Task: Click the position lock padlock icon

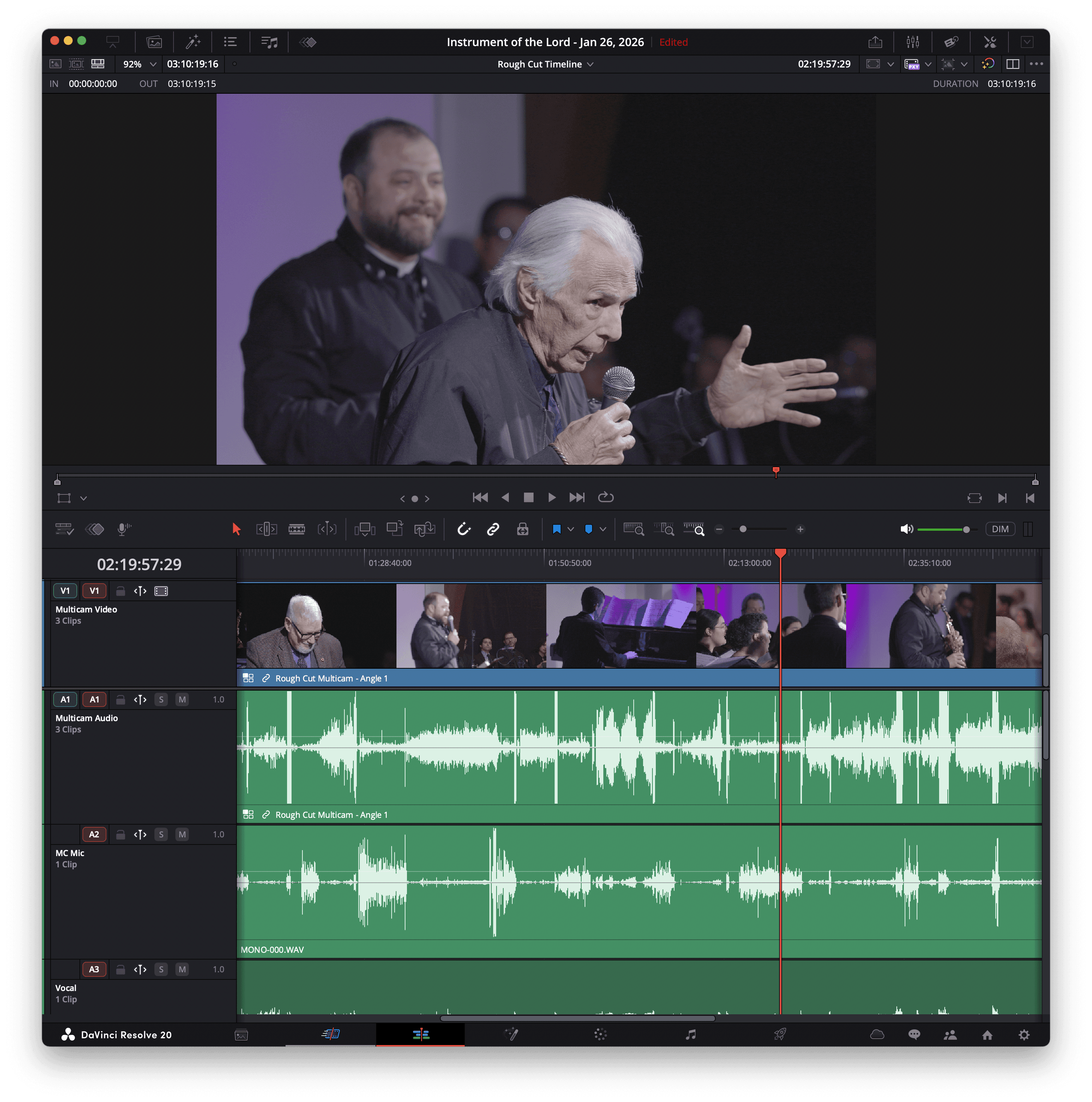Action: (x=522, y=529)
